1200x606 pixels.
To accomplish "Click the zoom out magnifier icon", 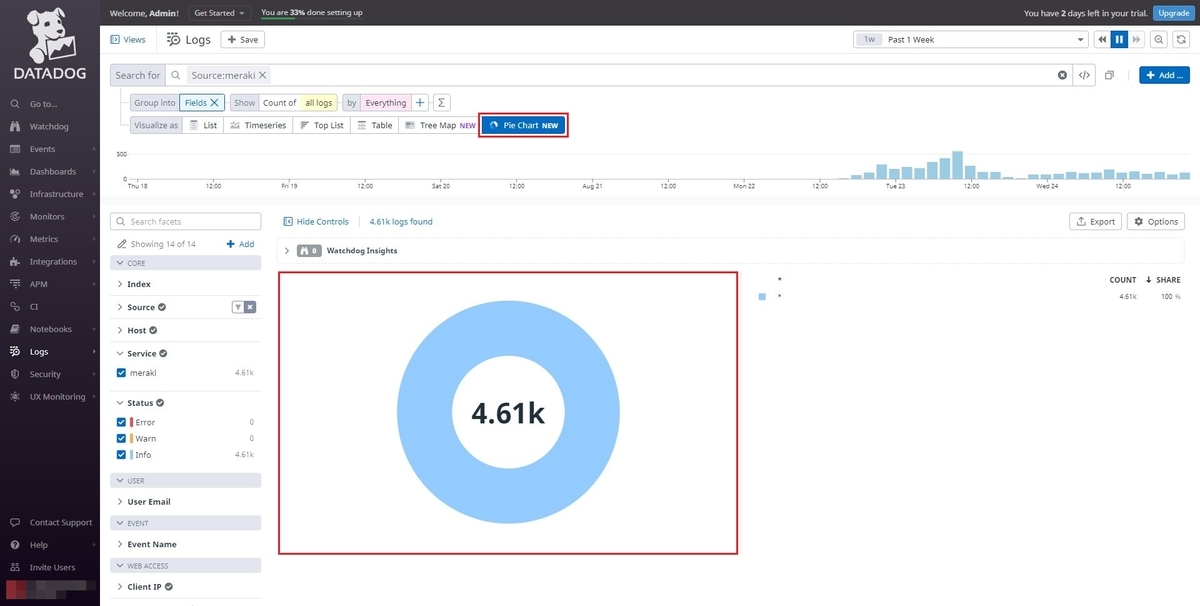I will click(1159, 40).
